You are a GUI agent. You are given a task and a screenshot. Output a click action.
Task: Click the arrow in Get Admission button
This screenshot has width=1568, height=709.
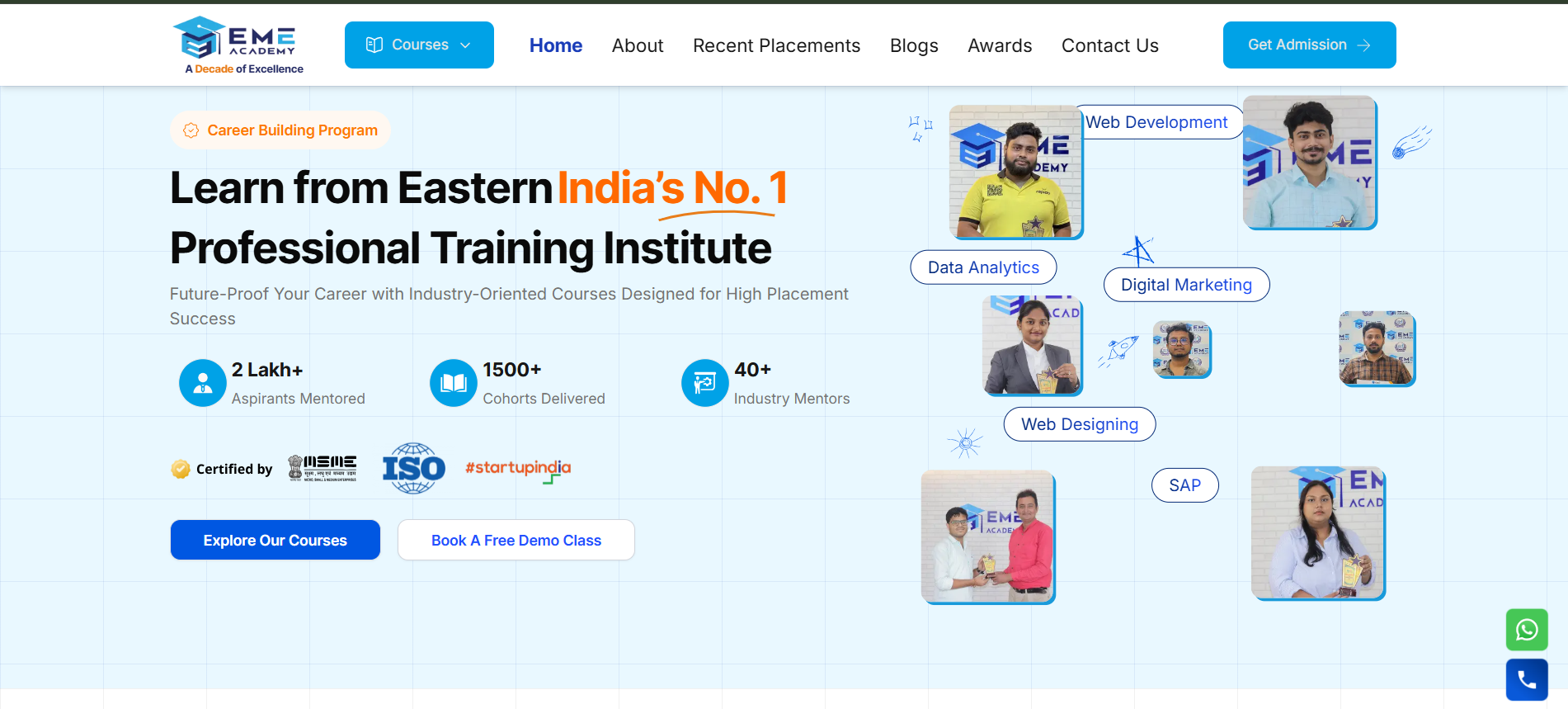coord(1364,45)
